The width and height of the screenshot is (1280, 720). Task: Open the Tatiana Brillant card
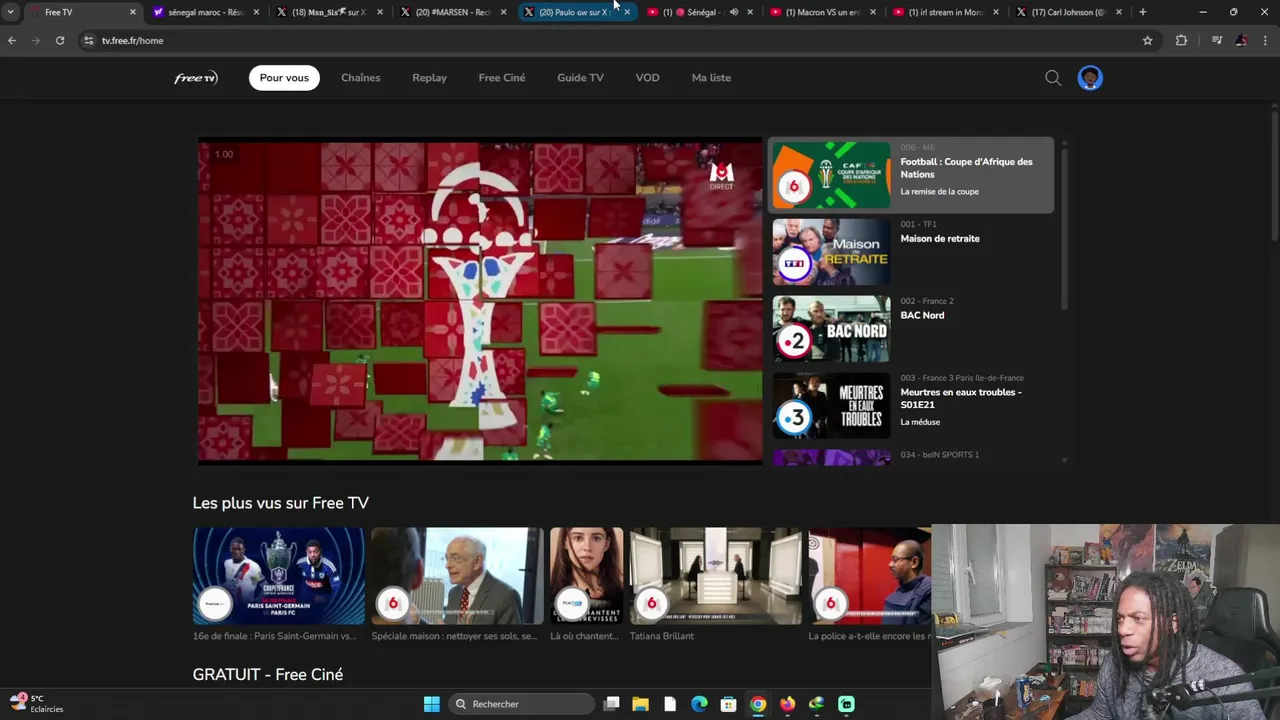716,576
